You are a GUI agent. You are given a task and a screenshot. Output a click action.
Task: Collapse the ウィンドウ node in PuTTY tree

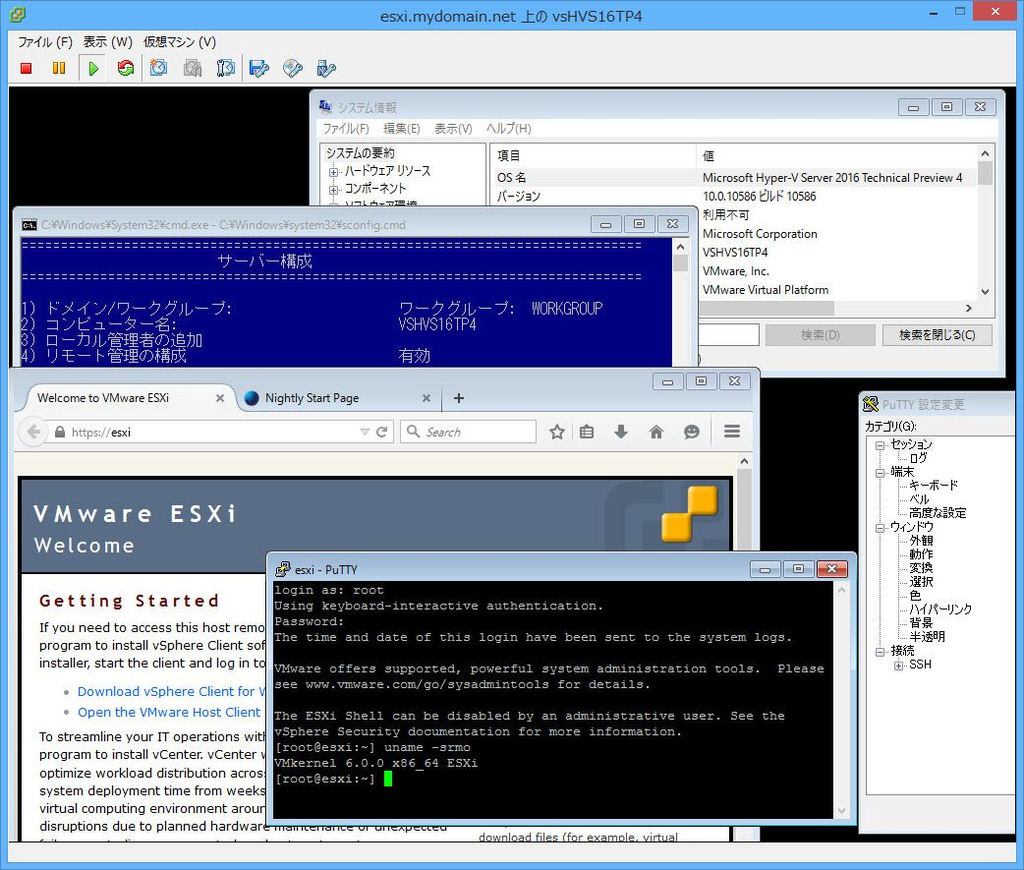tap(880, 527)
